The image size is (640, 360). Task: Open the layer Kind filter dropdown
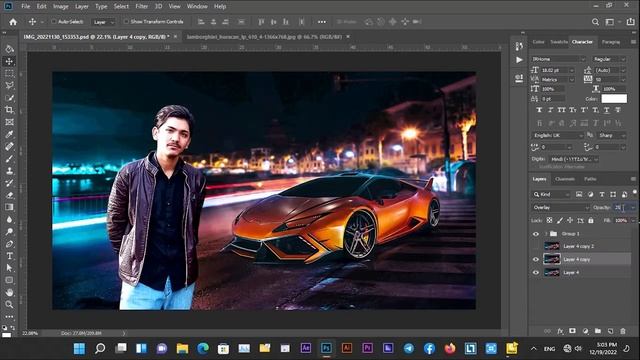pyautogui.click(x=551, y=194)
